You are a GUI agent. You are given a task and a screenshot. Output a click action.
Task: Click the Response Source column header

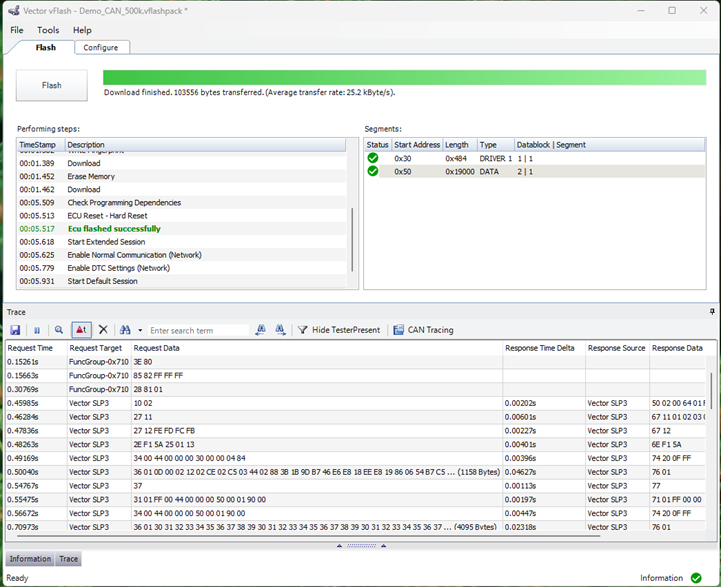pyautogui.click(x=617, y=348)
